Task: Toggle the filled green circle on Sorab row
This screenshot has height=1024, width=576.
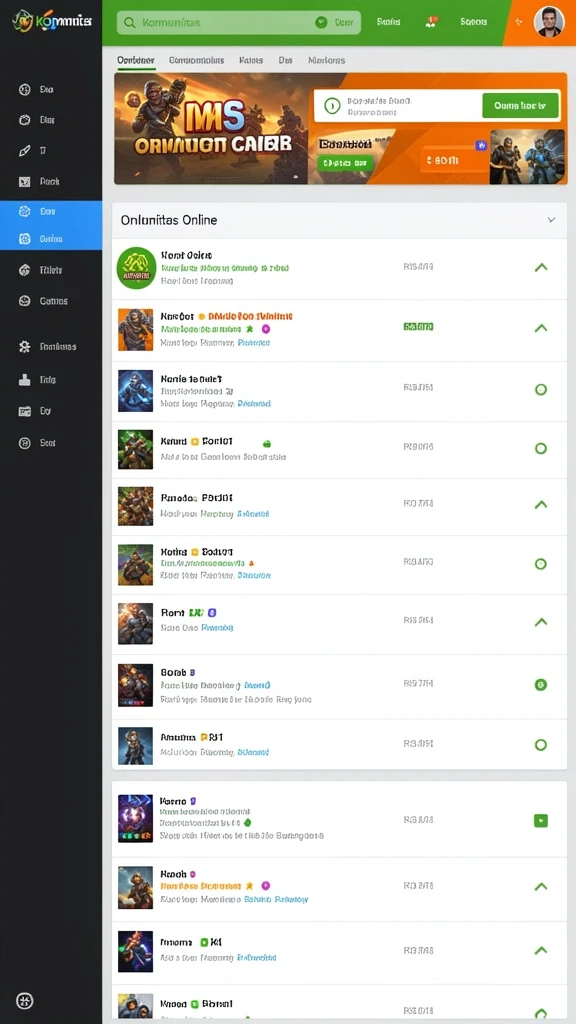Action: click(540, 684)
